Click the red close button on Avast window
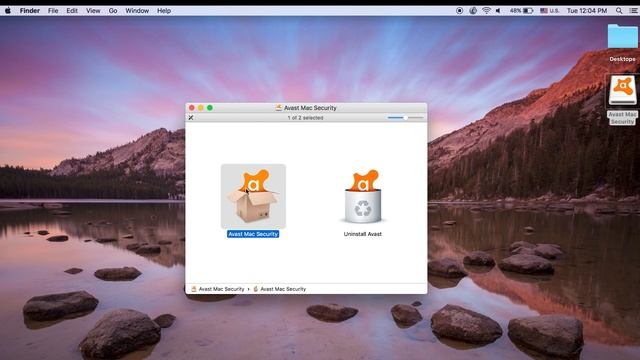 coord(192,108)
